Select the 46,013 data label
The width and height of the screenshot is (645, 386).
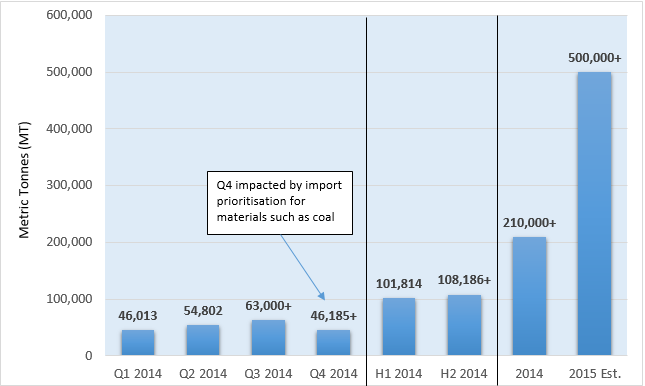(x=138, y=316)
